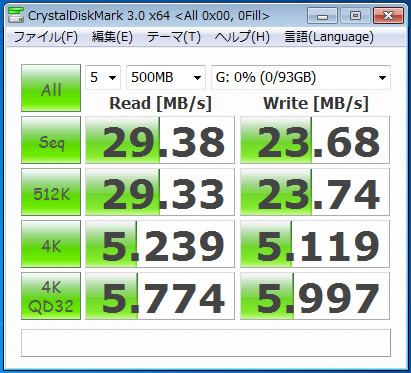
Task: Minimize the CrystalDiskMark window
Action: (x=322, y=16)
